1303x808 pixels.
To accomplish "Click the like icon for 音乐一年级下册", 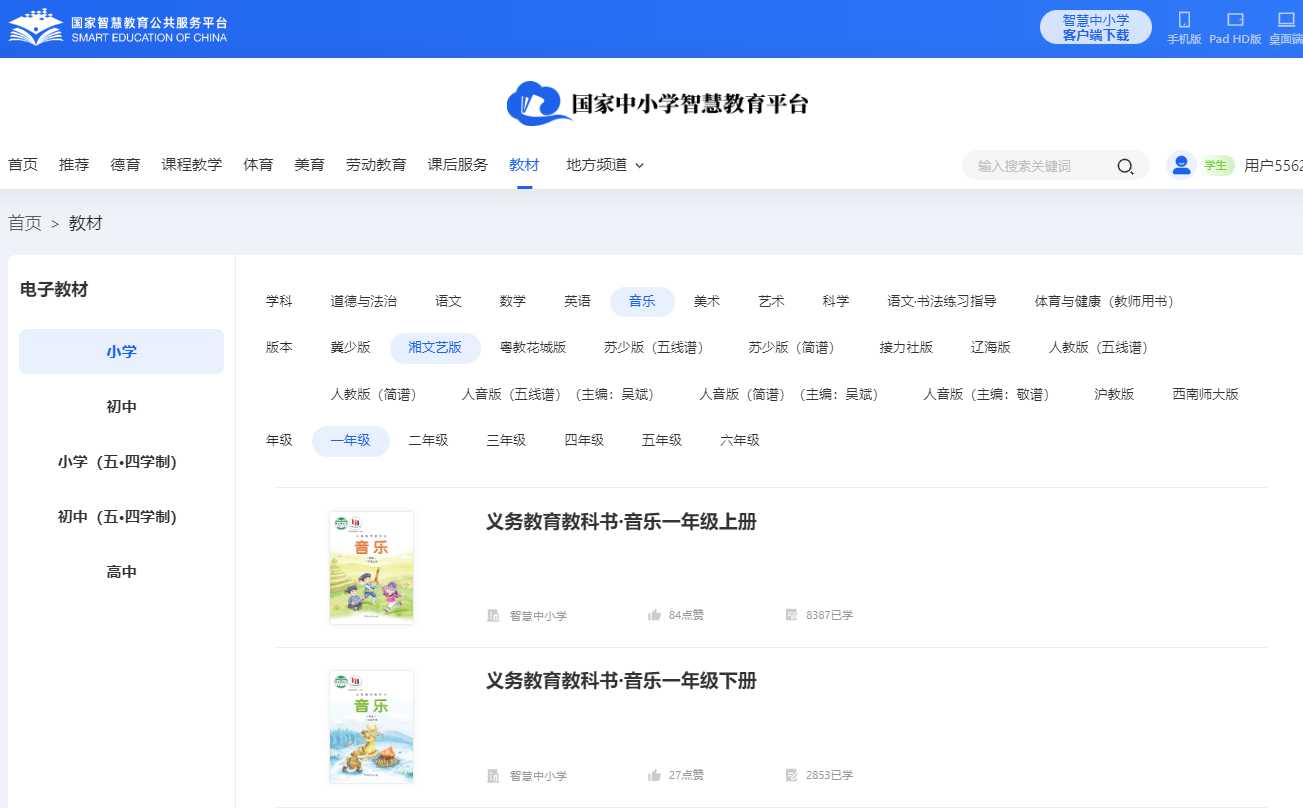I will 655,775.
